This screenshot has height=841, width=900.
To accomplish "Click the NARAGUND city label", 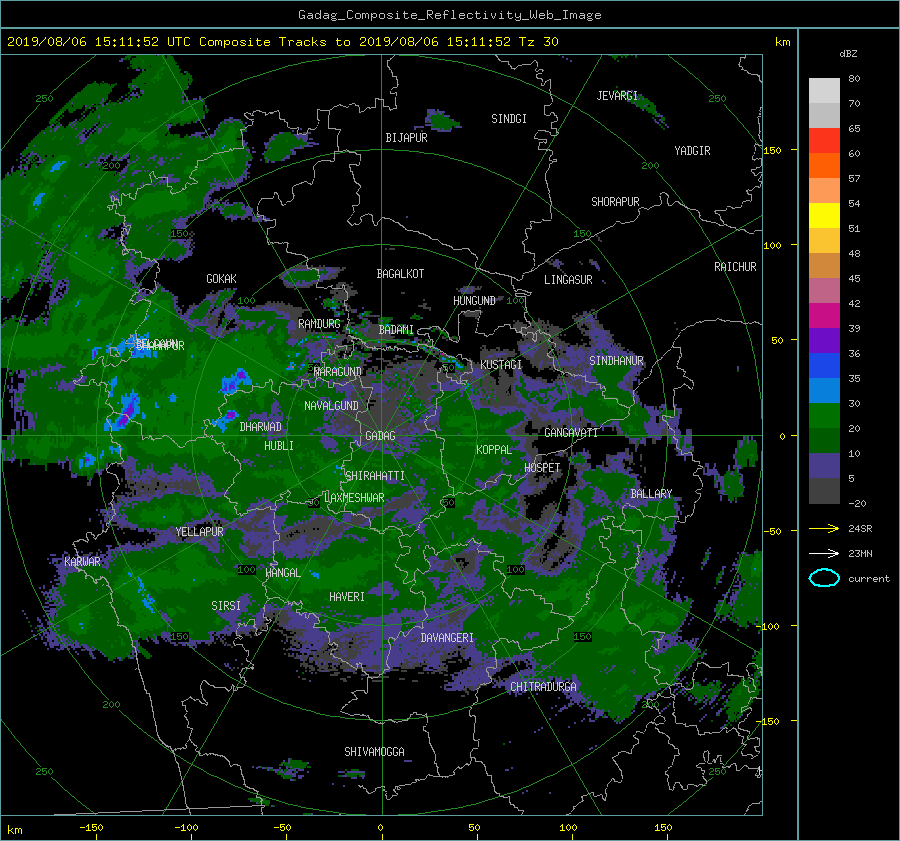I will click(338, 371).
